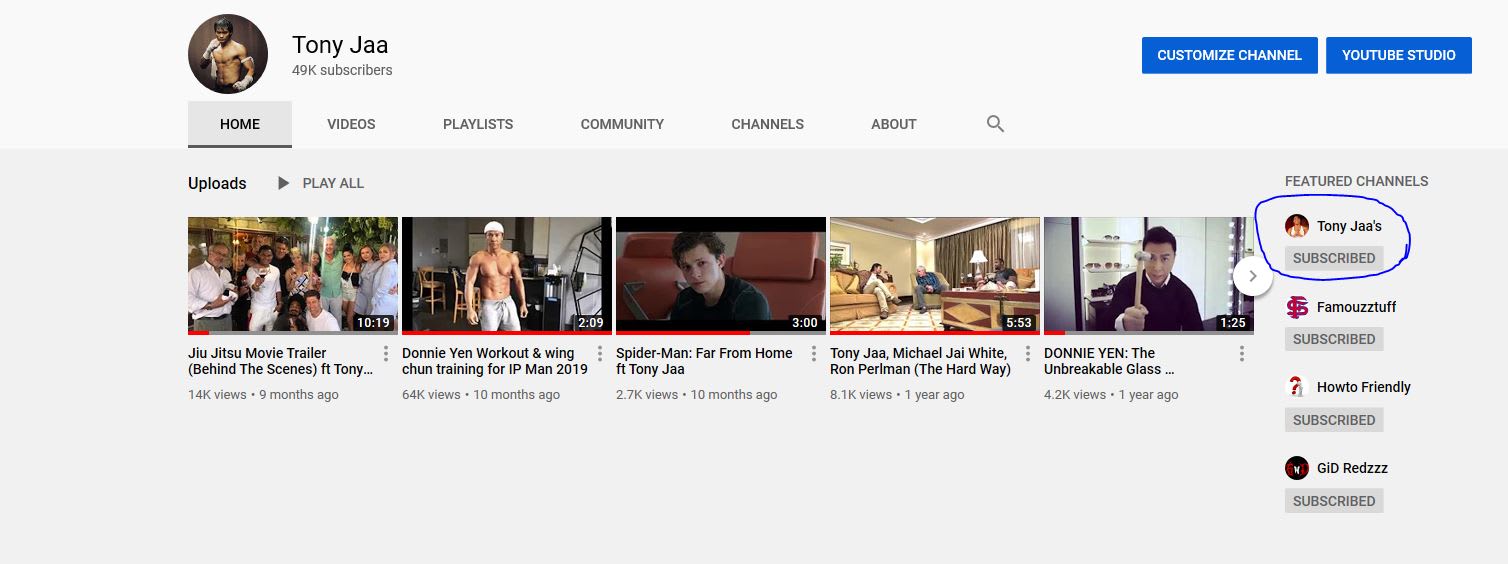Image resolution: width=1508 pixels, height=564 pixels.
Task: Click the Howto Friendly channel name
Action: click(1364, 387)
